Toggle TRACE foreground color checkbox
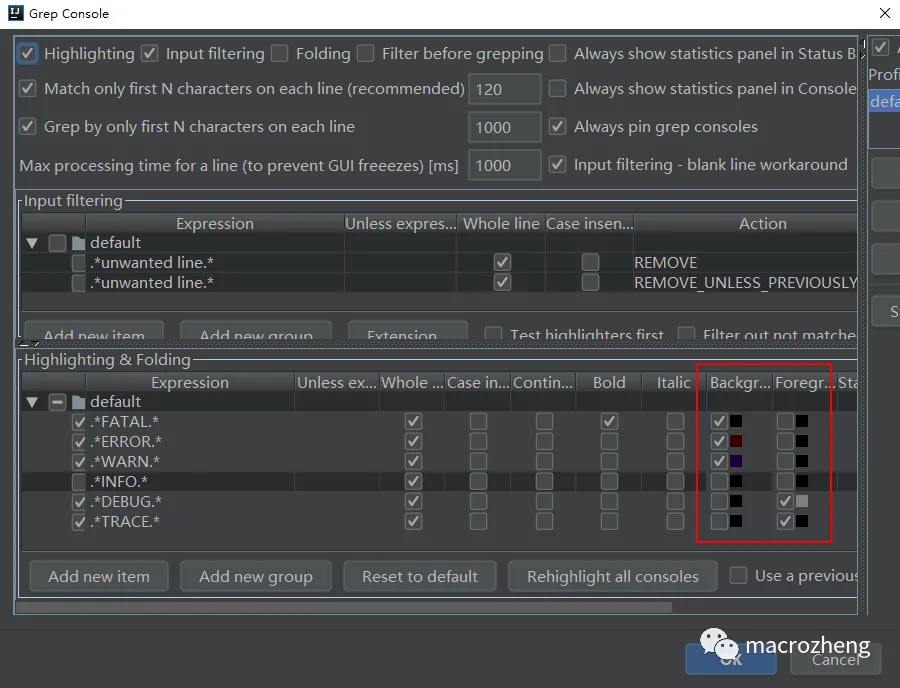Image resolution: width=900 pixels, height=688 pixels. click(785, 522)
